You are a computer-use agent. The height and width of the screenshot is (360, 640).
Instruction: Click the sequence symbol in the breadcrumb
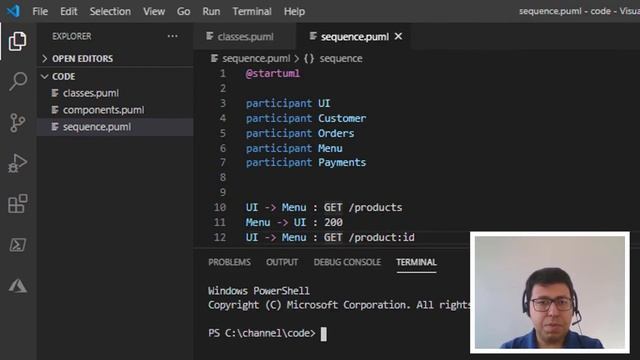tap(341, 58)
